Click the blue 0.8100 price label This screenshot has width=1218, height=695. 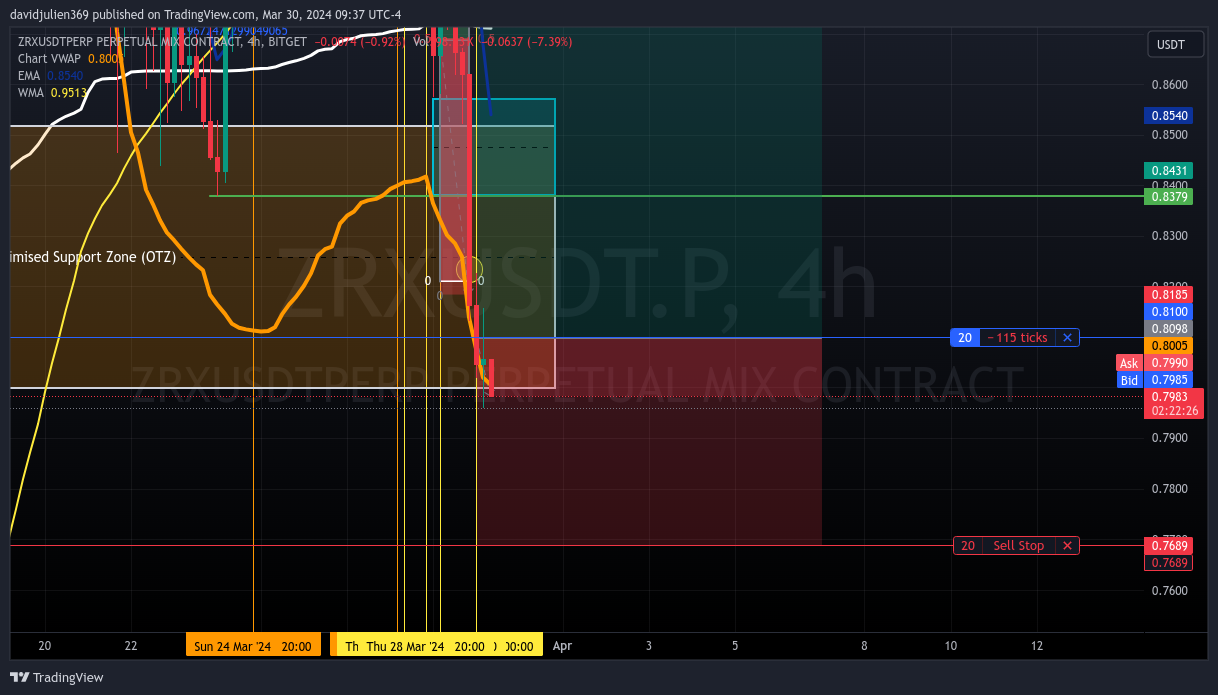pyautogui.click(x=1168, y=312)
